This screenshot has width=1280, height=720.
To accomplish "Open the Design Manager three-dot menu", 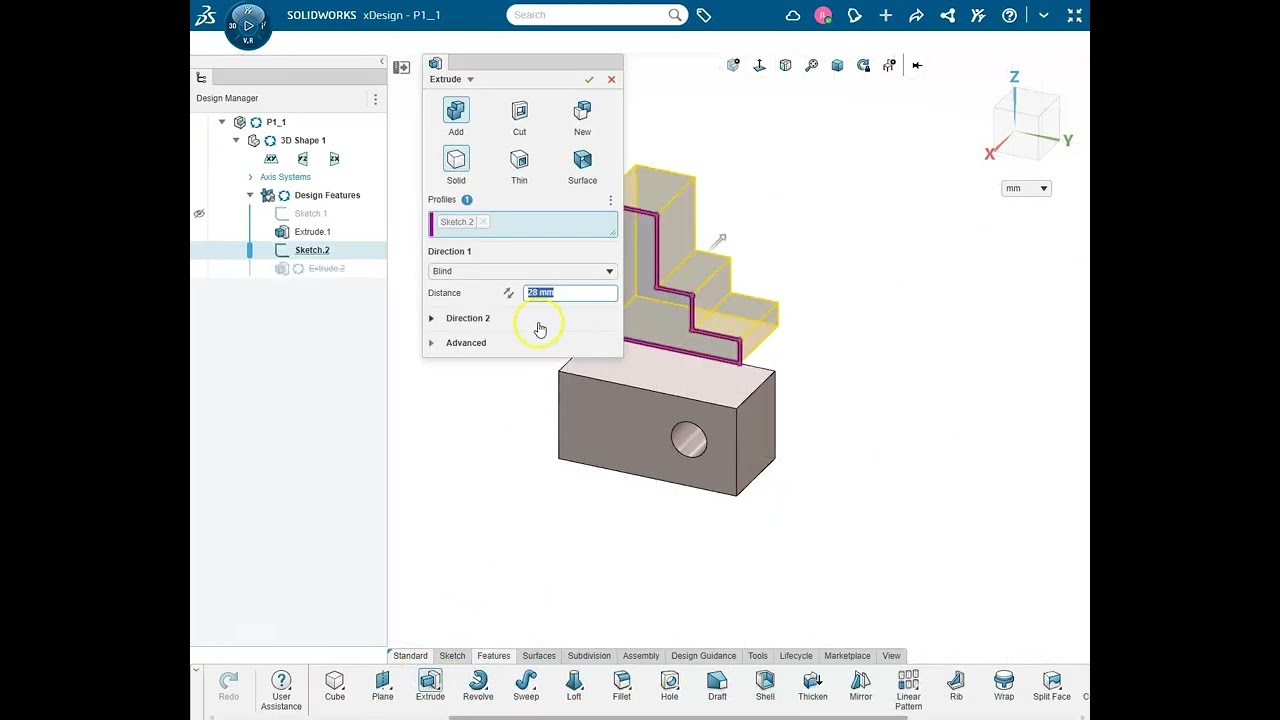I will pos(375,99).
